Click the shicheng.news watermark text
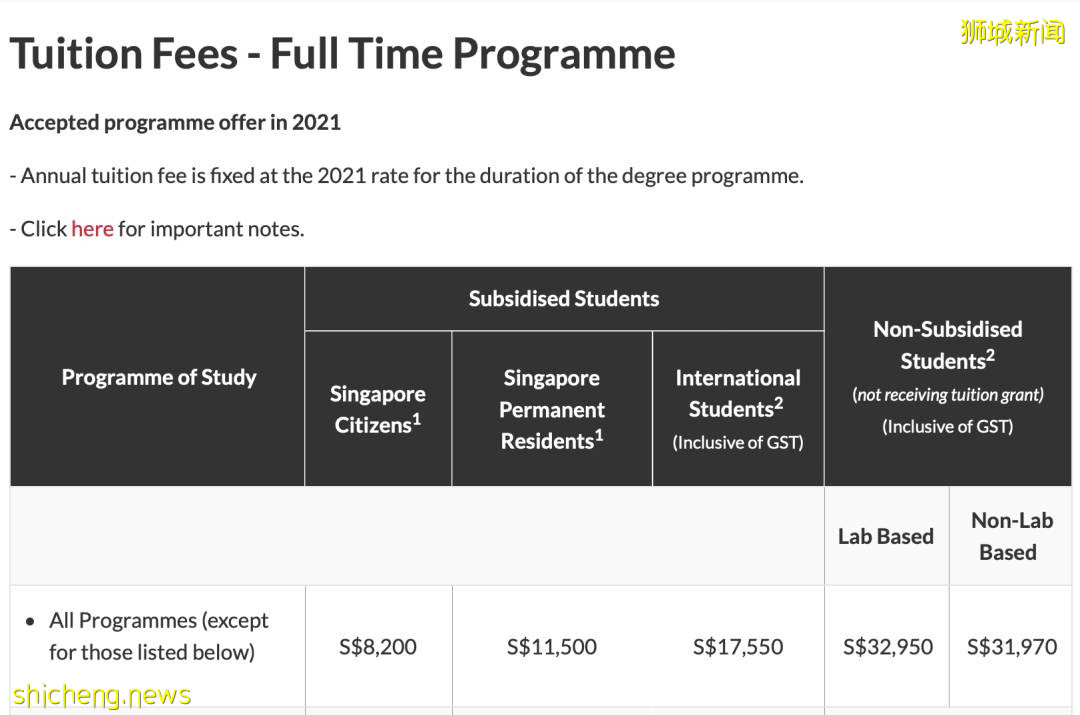1080x715 pixels. [100, 694]
